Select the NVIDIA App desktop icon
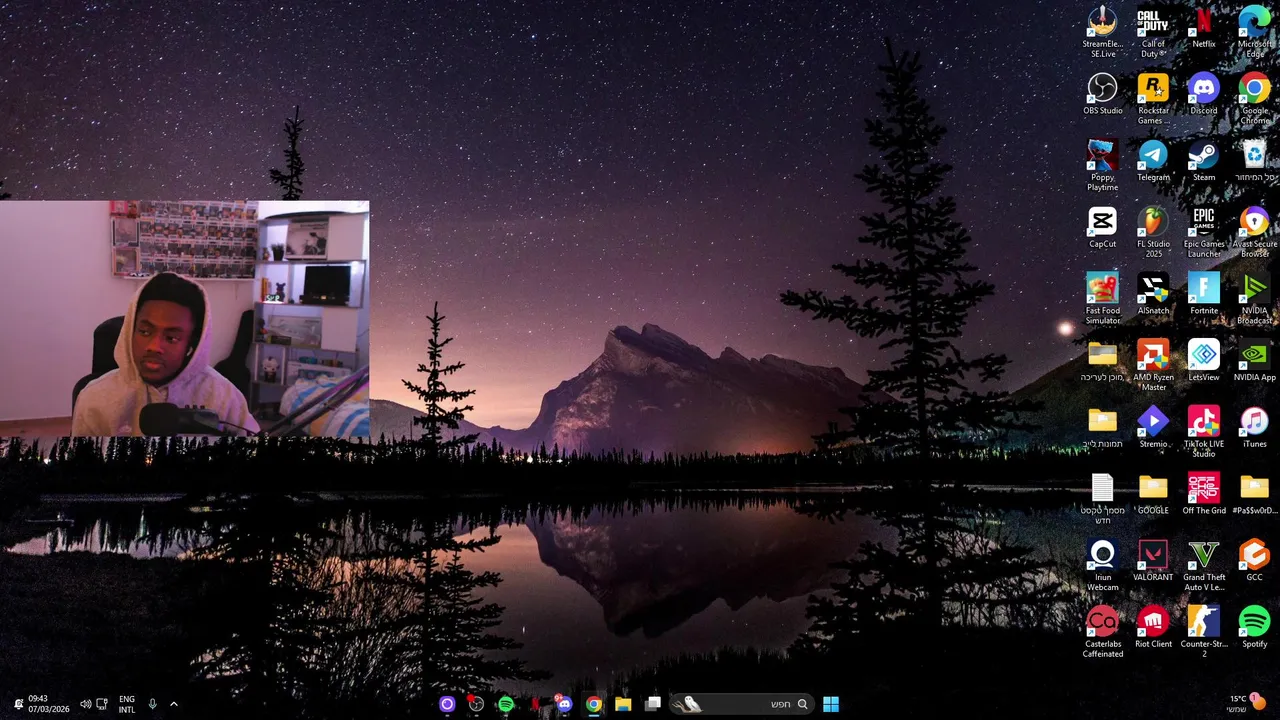This screenshot has width=1280, height=720. point(1255,361)
